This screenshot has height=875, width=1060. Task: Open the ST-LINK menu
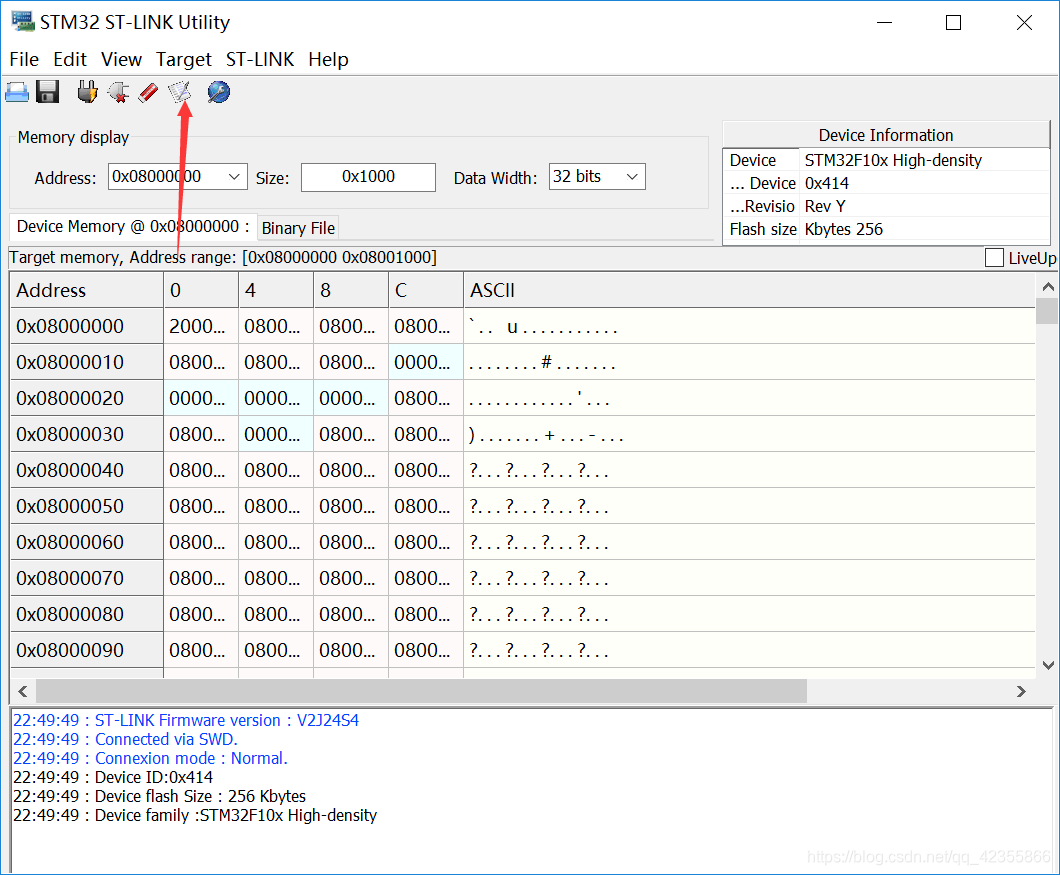(x=260, y=60)
